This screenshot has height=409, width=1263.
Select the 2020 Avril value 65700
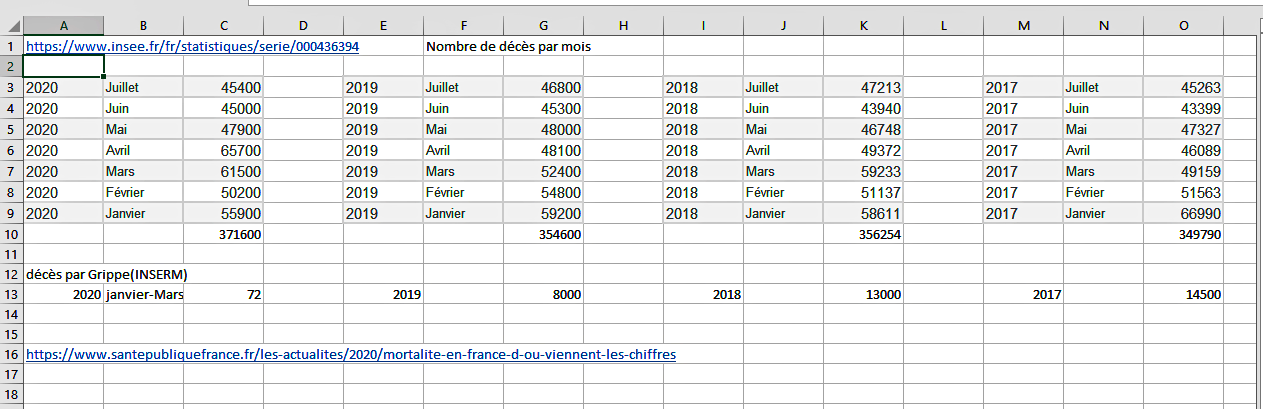coord(224,150)
